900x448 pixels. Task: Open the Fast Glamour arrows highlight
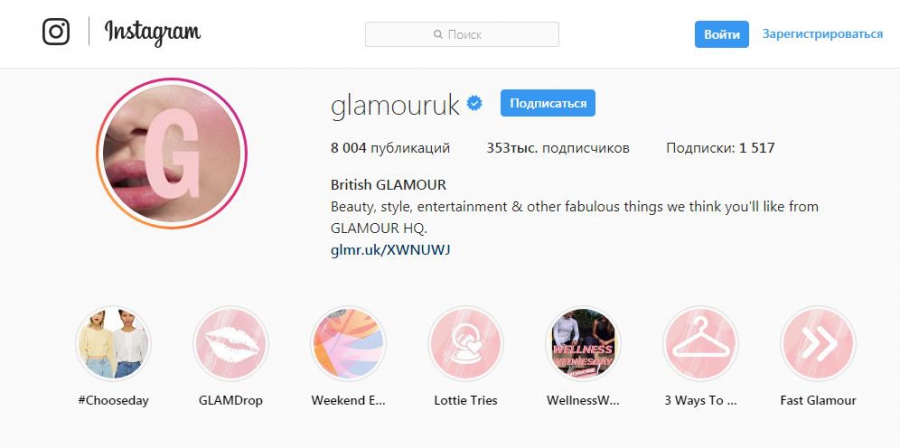(x=818, y=343)
